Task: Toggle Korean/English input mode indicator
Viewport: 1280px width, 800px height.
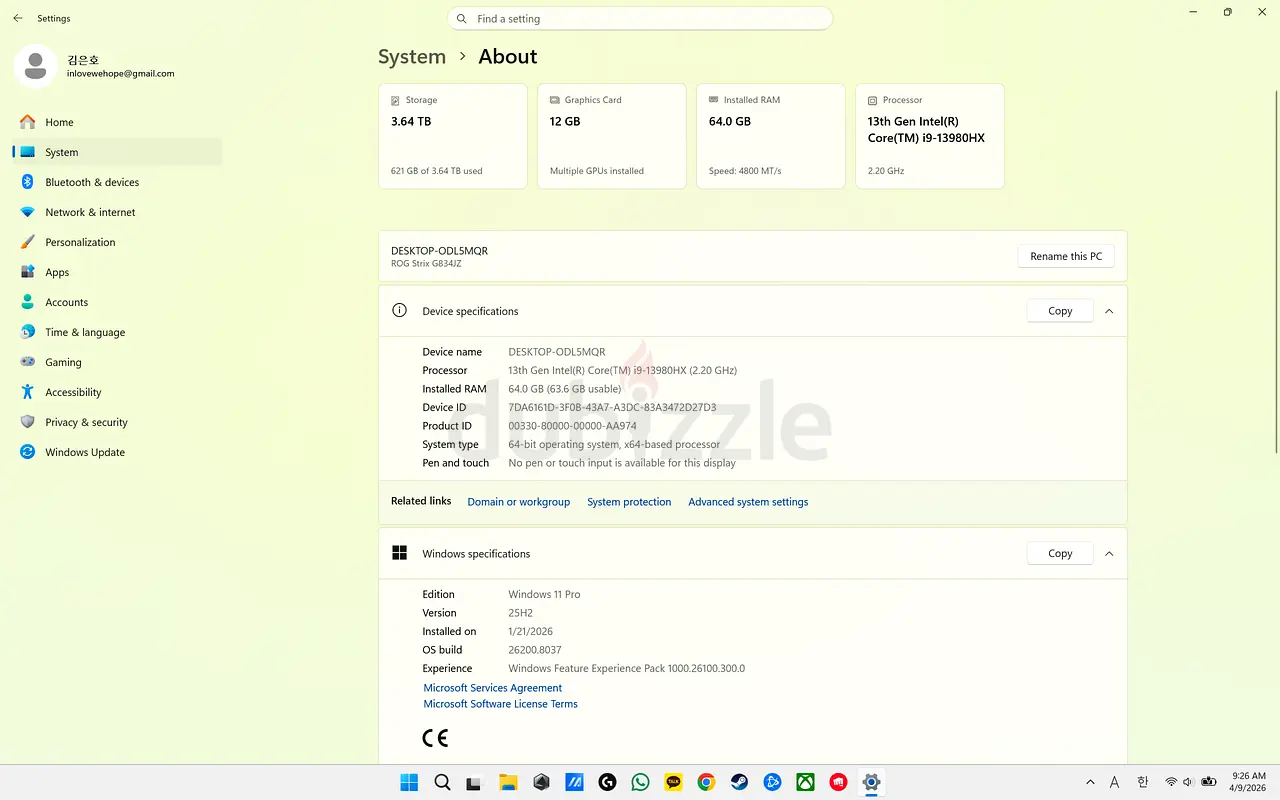Action: (x=1143, y=782)
